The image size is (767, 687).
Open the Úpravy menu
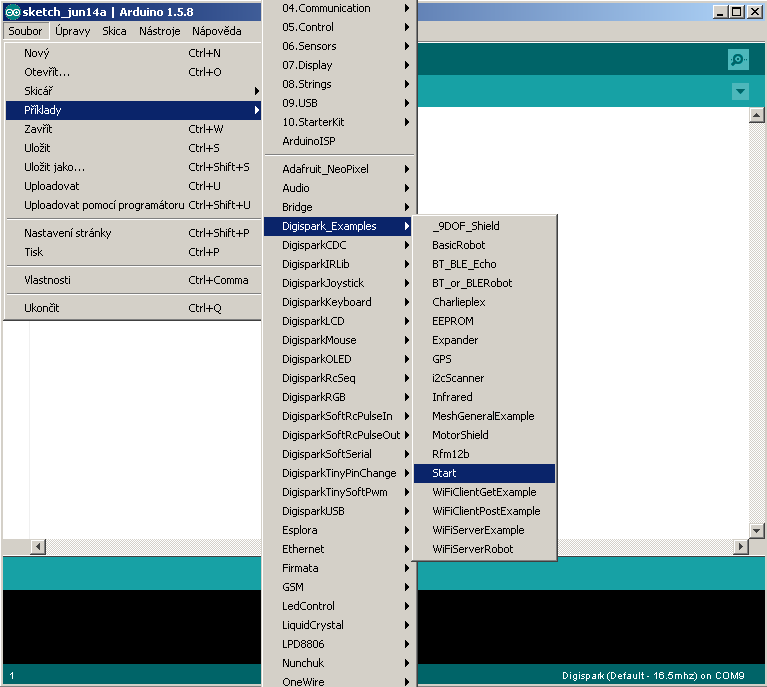[73, 31]
